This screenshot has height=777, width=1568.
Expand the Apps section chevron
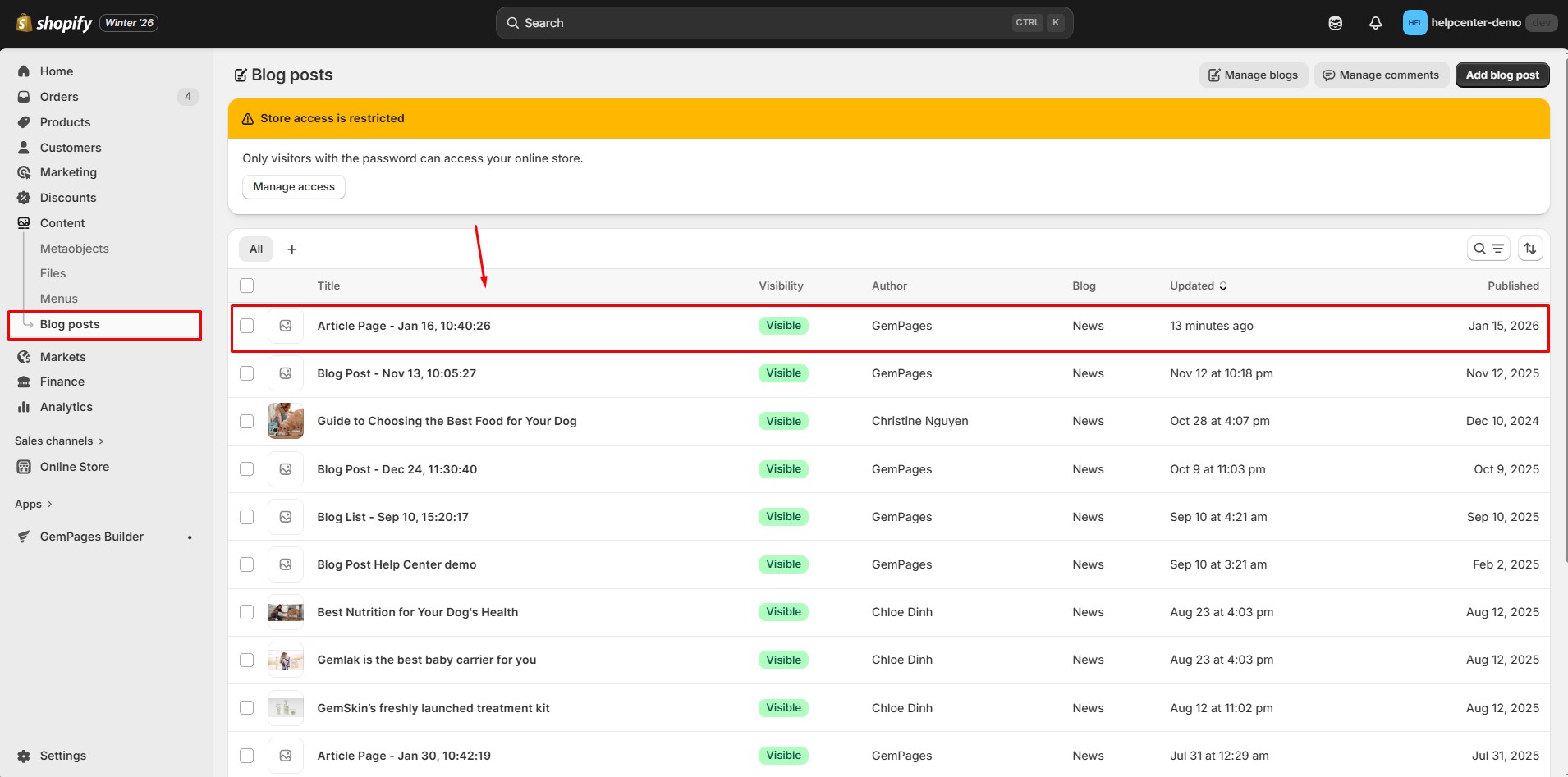49,505
